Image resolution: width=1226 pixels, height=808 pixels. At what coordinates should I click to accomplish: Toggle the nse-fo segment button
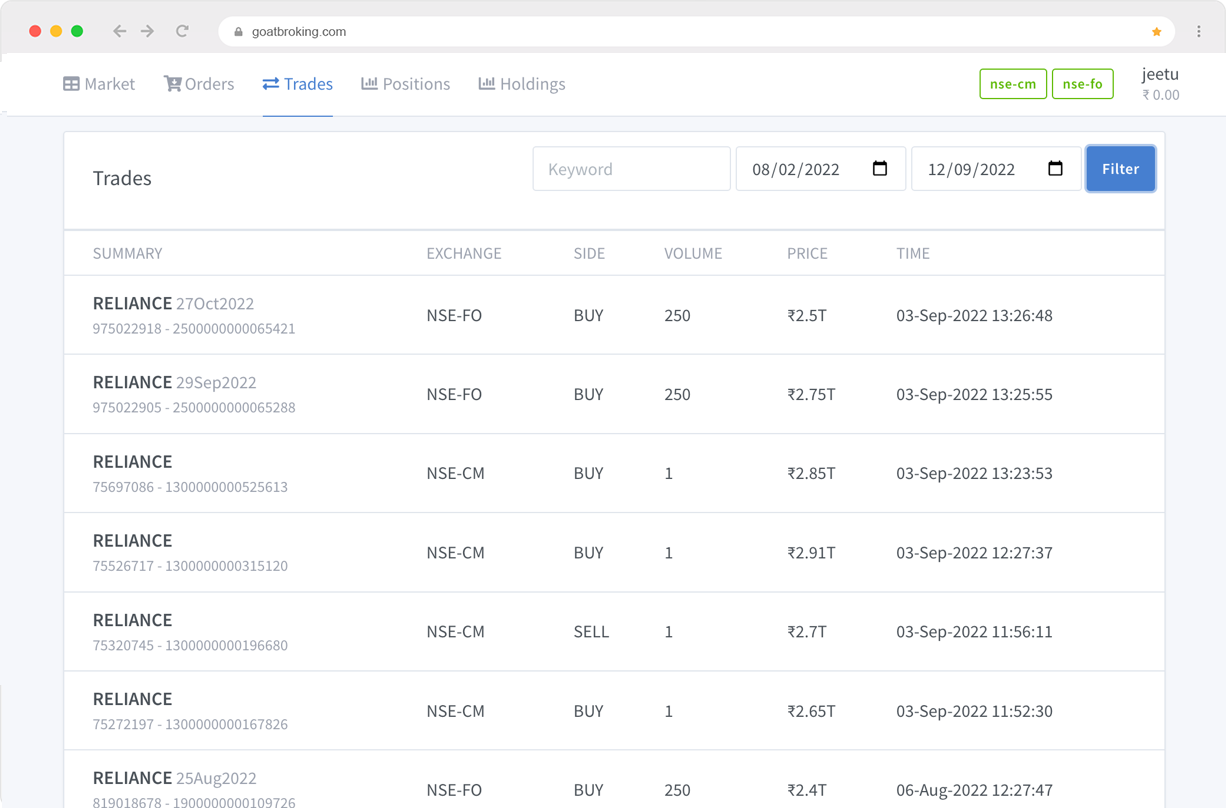pos(1082,84)
